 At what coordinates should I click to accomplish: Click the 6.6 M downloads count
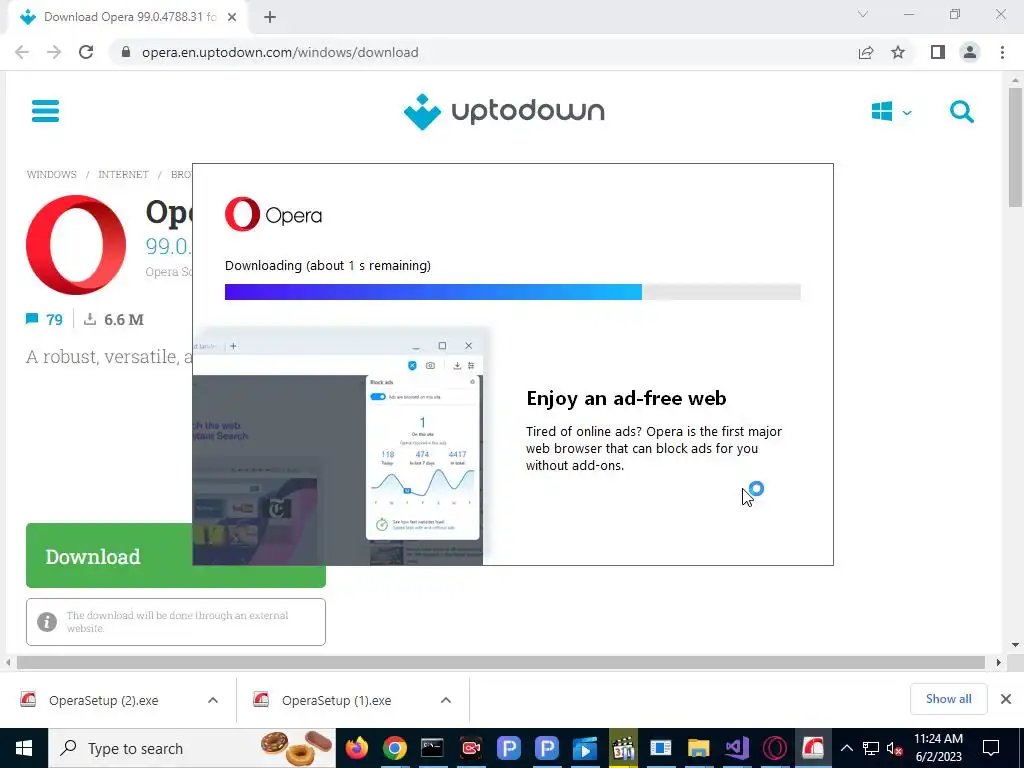point(114,319)
